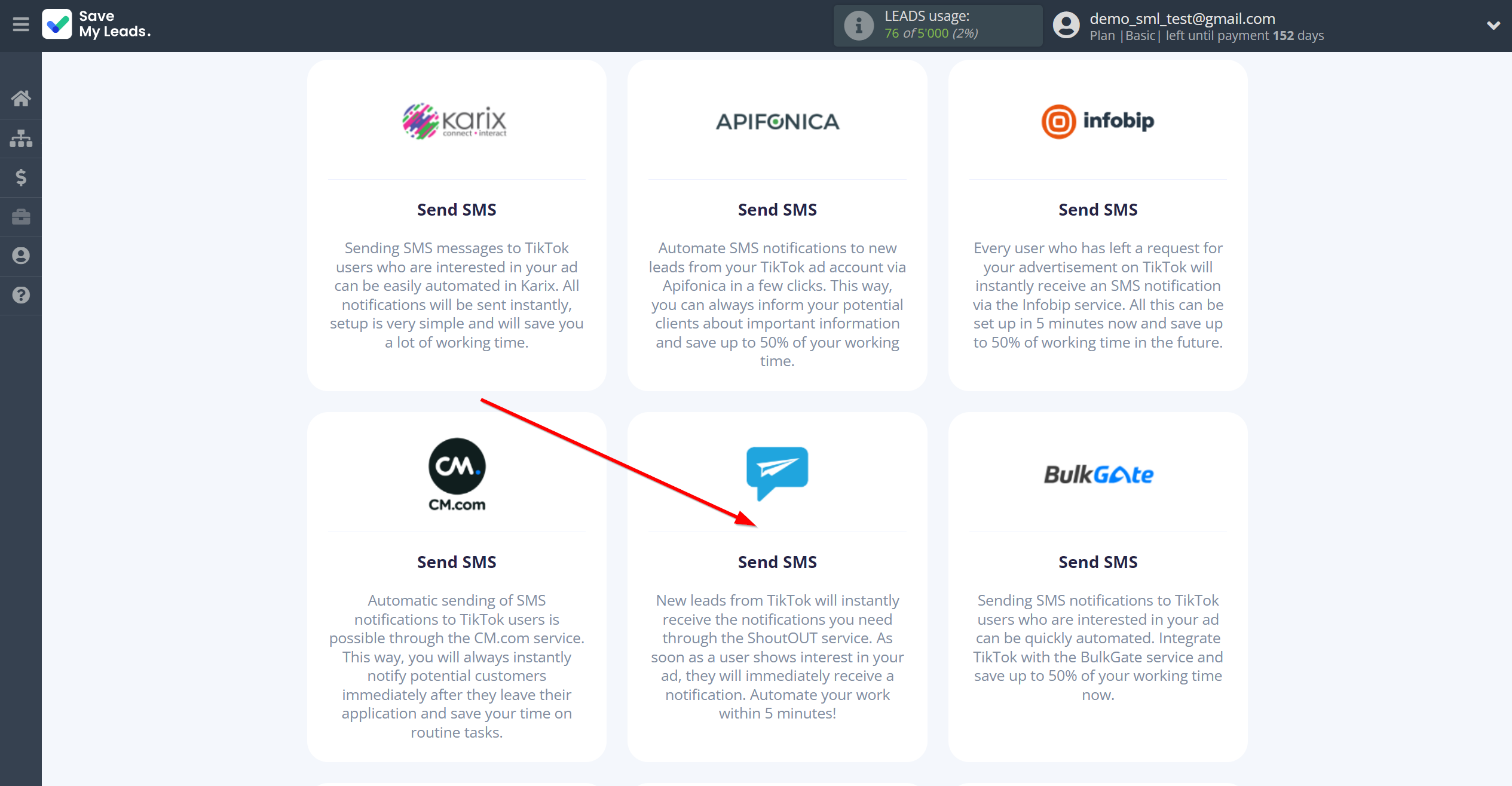Screen dimensions: 1512x786
Task: Select the Karix logo
Action: coord(455,121)
